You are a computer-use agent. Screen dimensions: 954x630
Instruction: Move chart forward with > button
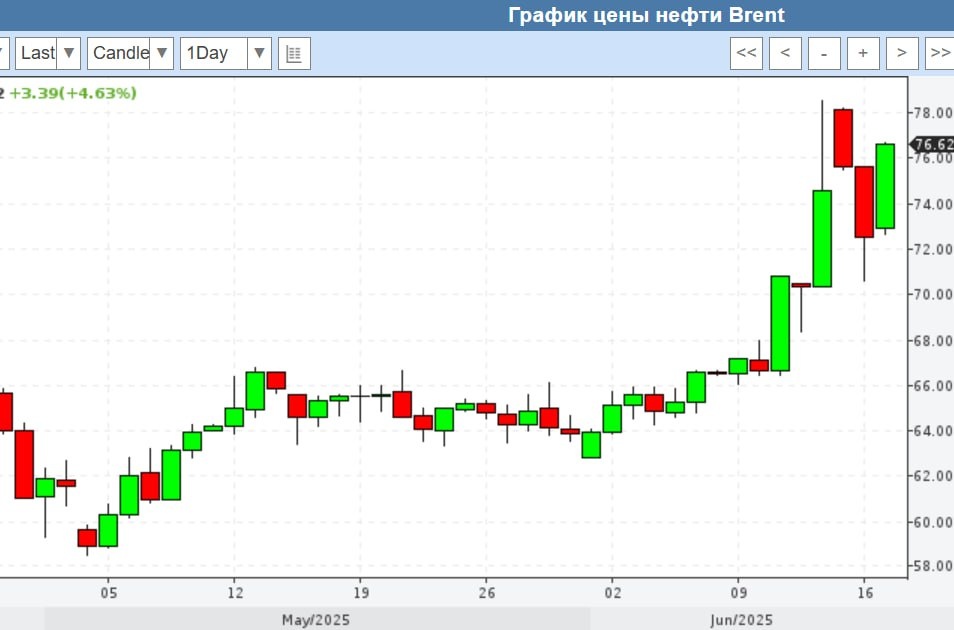[x=902, y=53]
